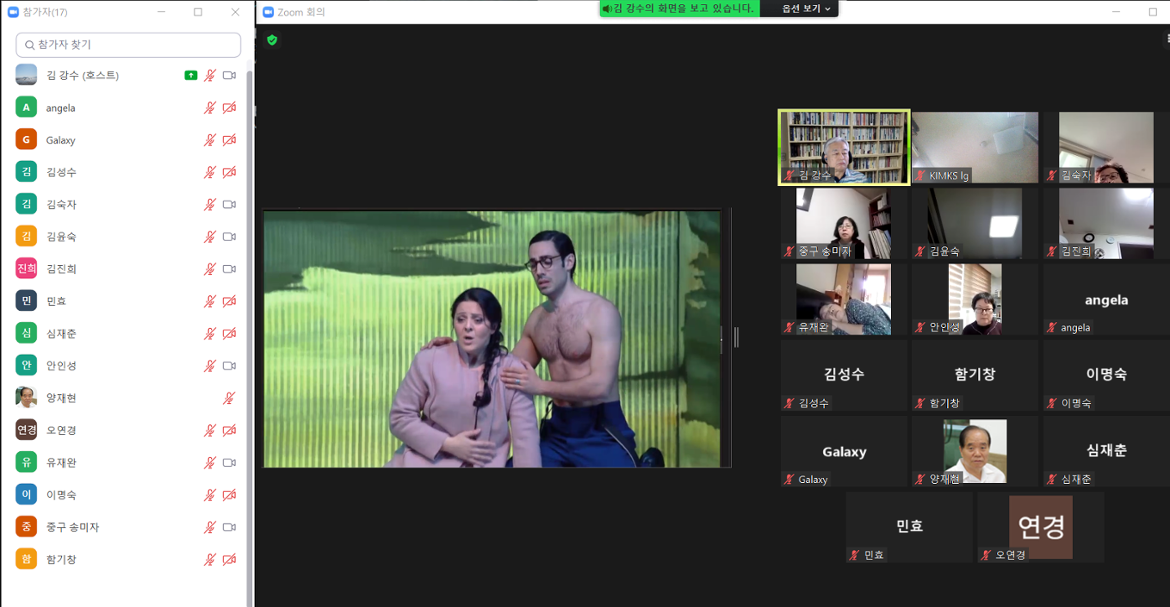Select 중구 송미자 in the participant list
The image size is (1170, 607).
point(72,527)
